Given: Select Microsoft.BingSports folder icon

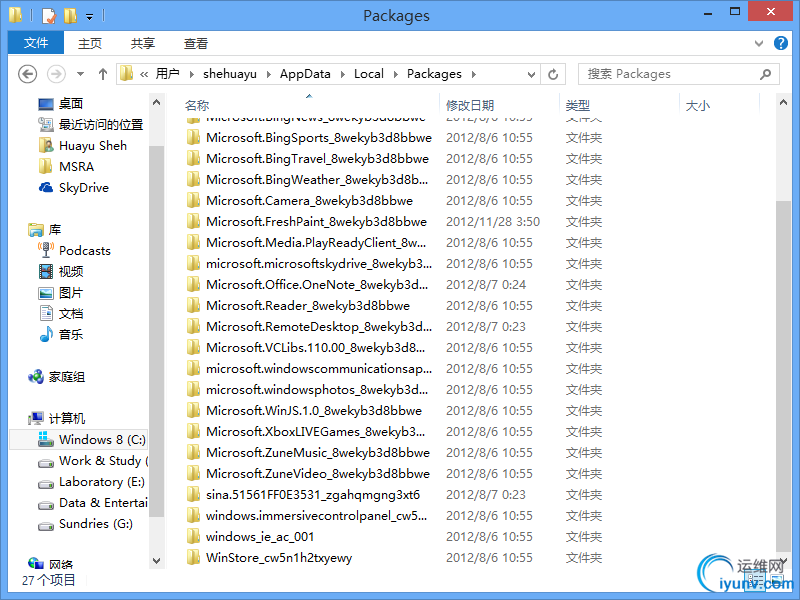Looking at the screenshot, I should click(193, 138).
